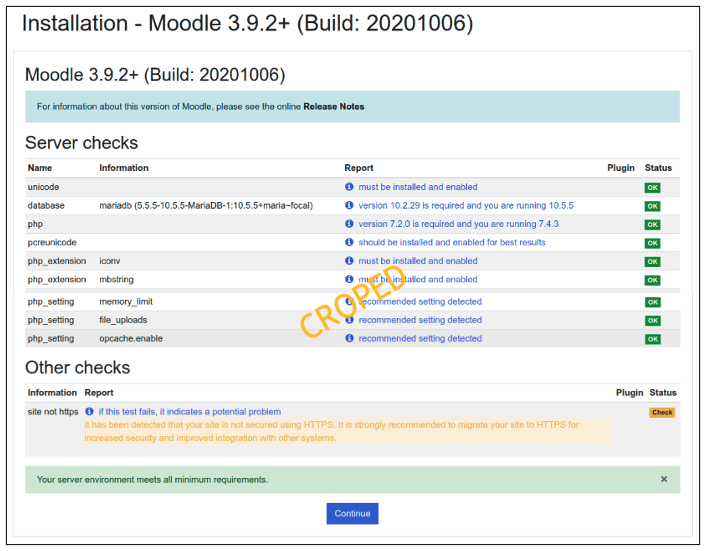Screen dimensions: 706x551
Task: Click the OK status badge for mbstring
Action: coord(652,280)
